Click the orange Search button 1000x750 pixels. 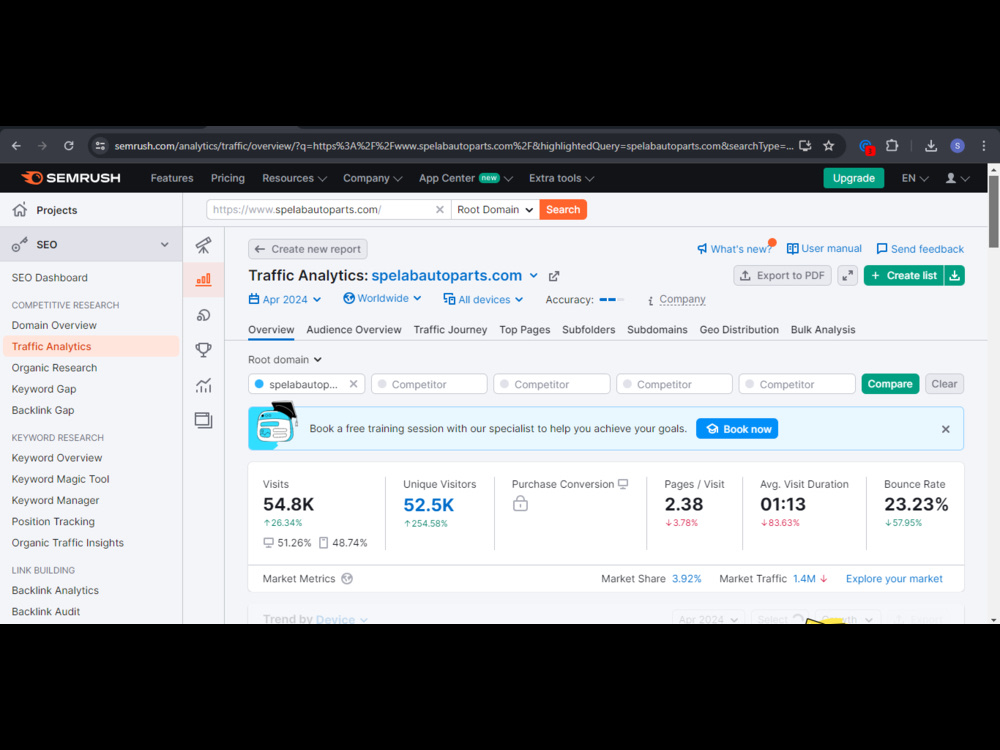(x=563, y=210)
